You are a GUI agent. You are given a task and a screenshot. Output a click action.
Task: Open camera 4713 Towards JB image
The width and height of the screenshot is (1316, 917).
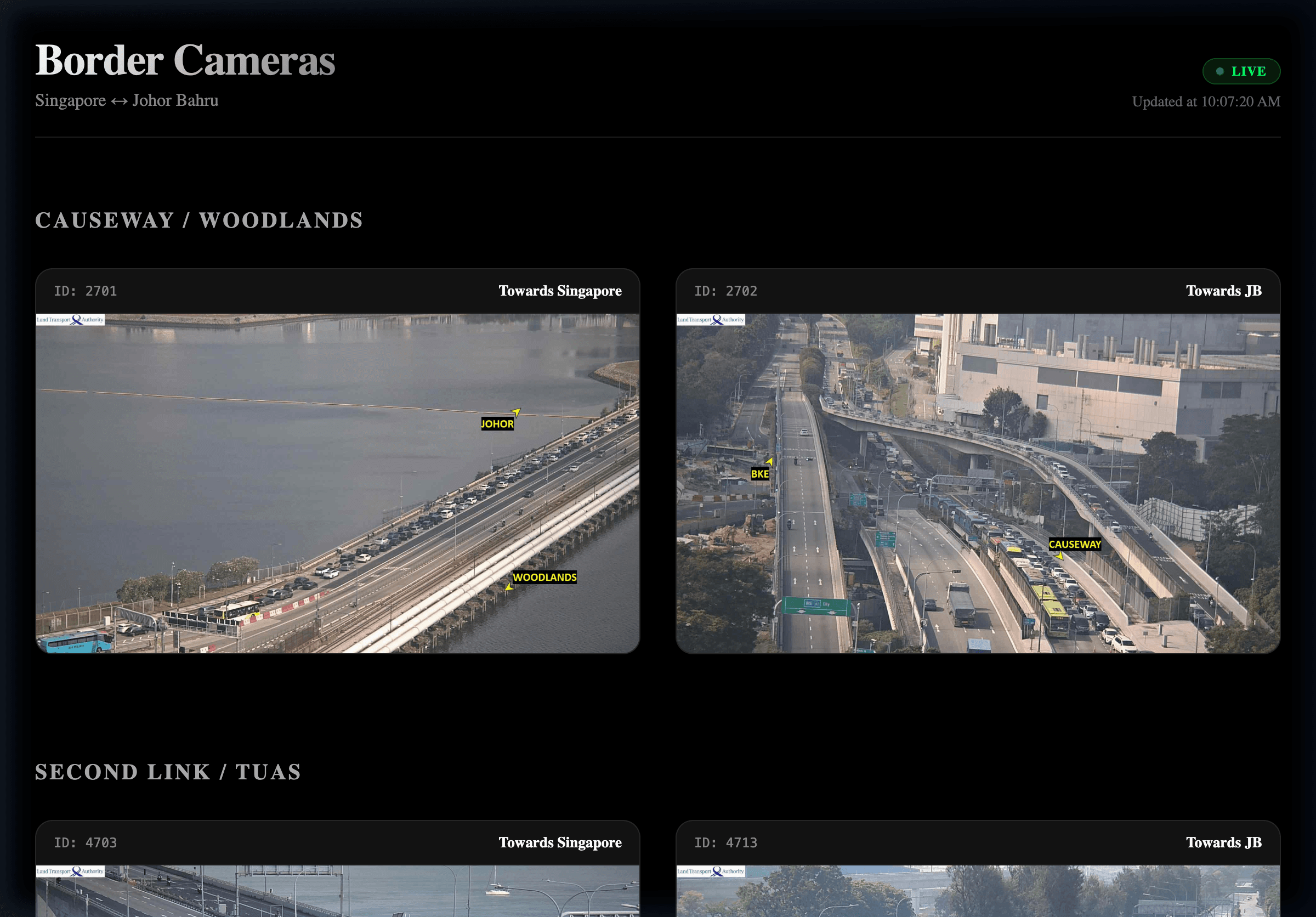tap(978, 891)
